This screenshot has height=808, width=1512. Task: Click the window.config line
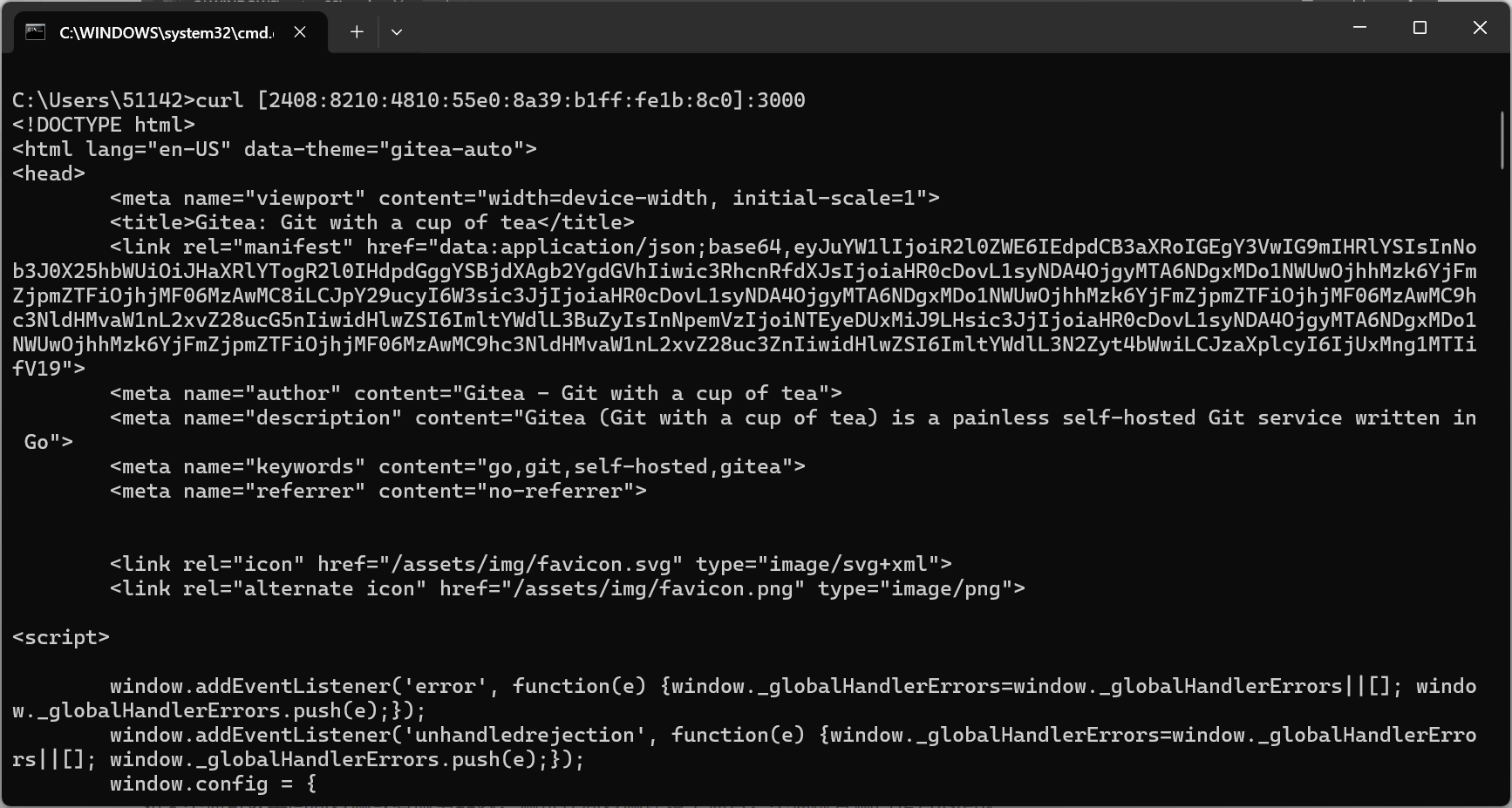click(x=213, y=784)
